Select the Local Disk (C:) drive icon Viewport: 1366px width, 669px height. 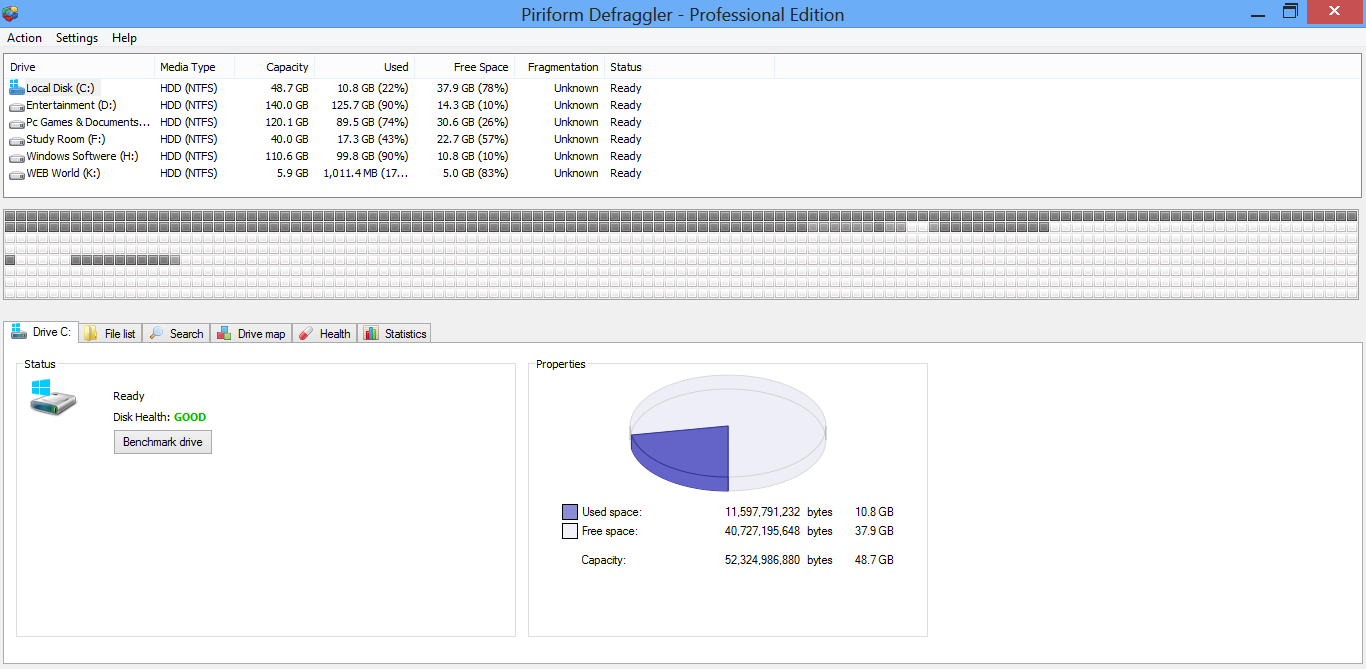pos(14,87)
